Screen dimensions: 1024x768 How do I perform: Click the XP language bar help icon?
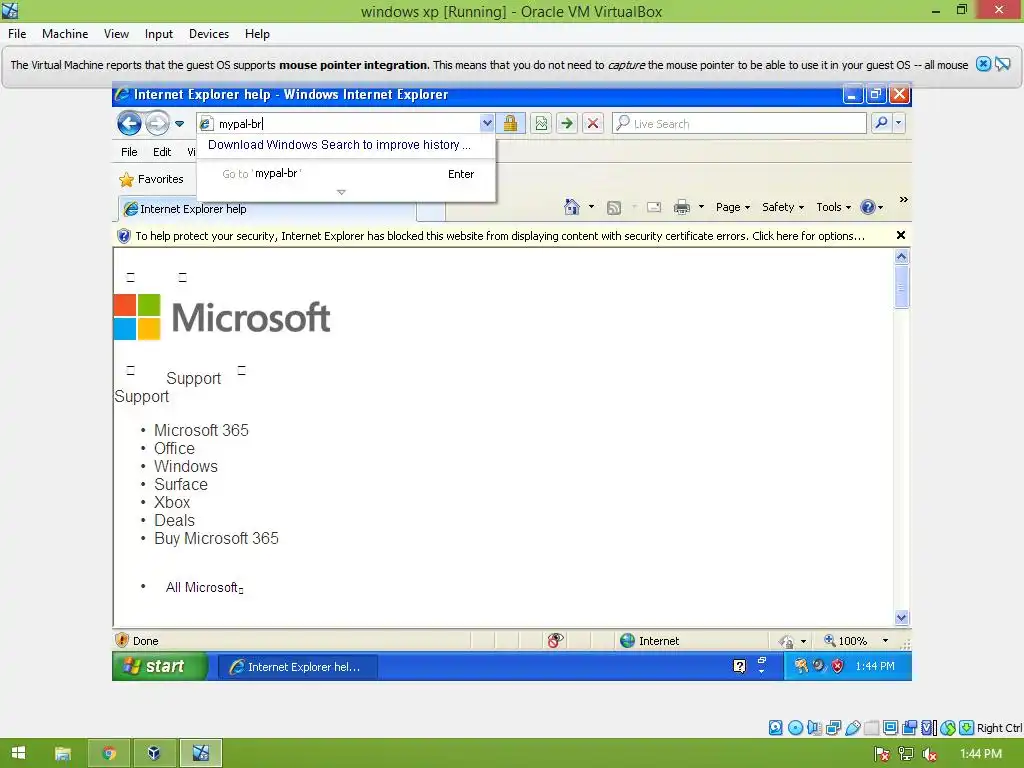[739, 666]
